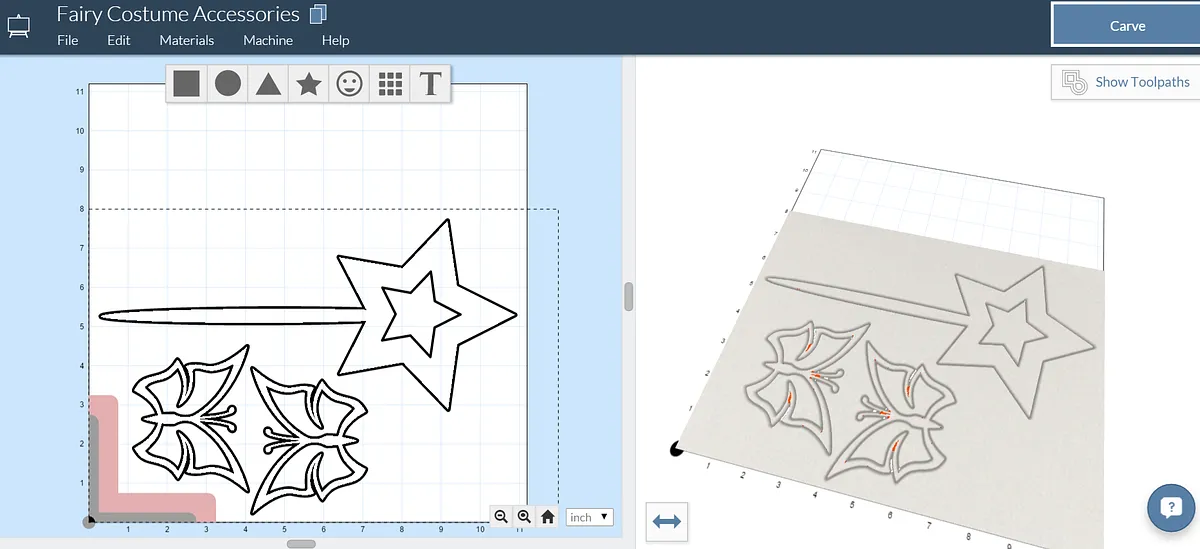Zoom out on the design canvas
The height and width of the screenshot is (549, 1200).
[x=501, y=517]
